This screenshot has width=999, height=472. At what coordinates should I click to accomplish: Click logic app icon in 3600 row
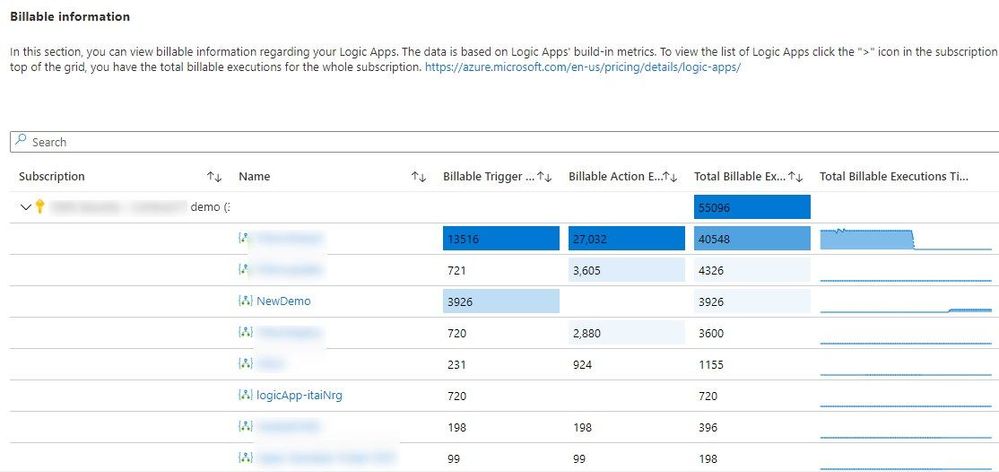[245, 333]
